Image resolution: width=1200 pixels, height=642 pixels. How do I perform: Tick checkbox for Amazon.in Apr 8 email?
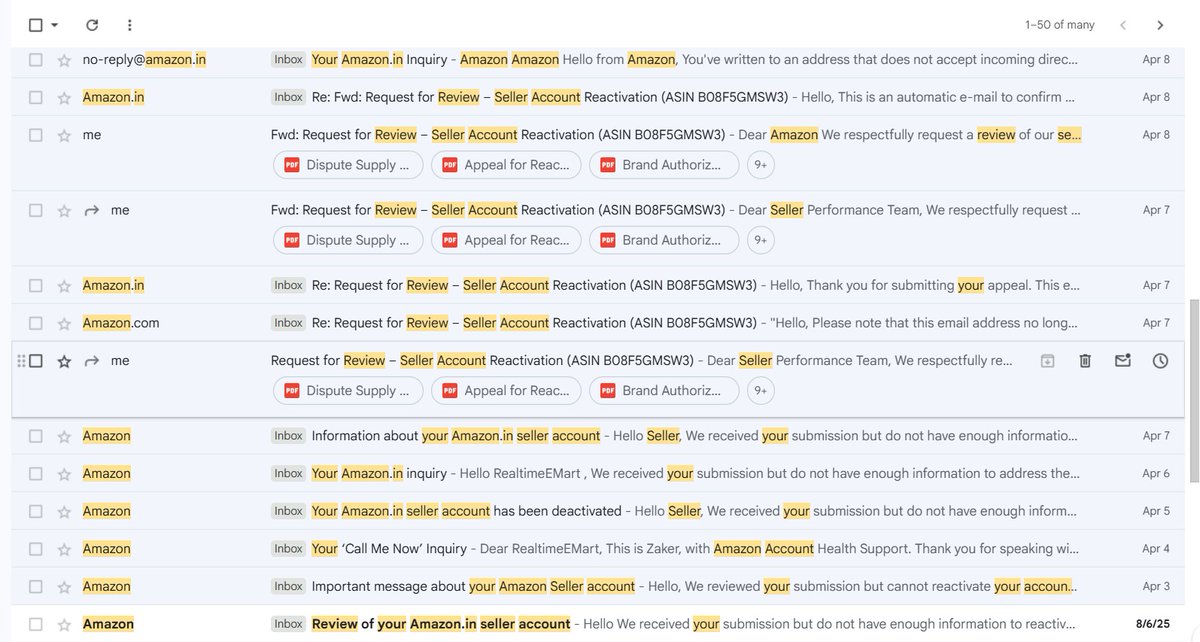[35, 98]
